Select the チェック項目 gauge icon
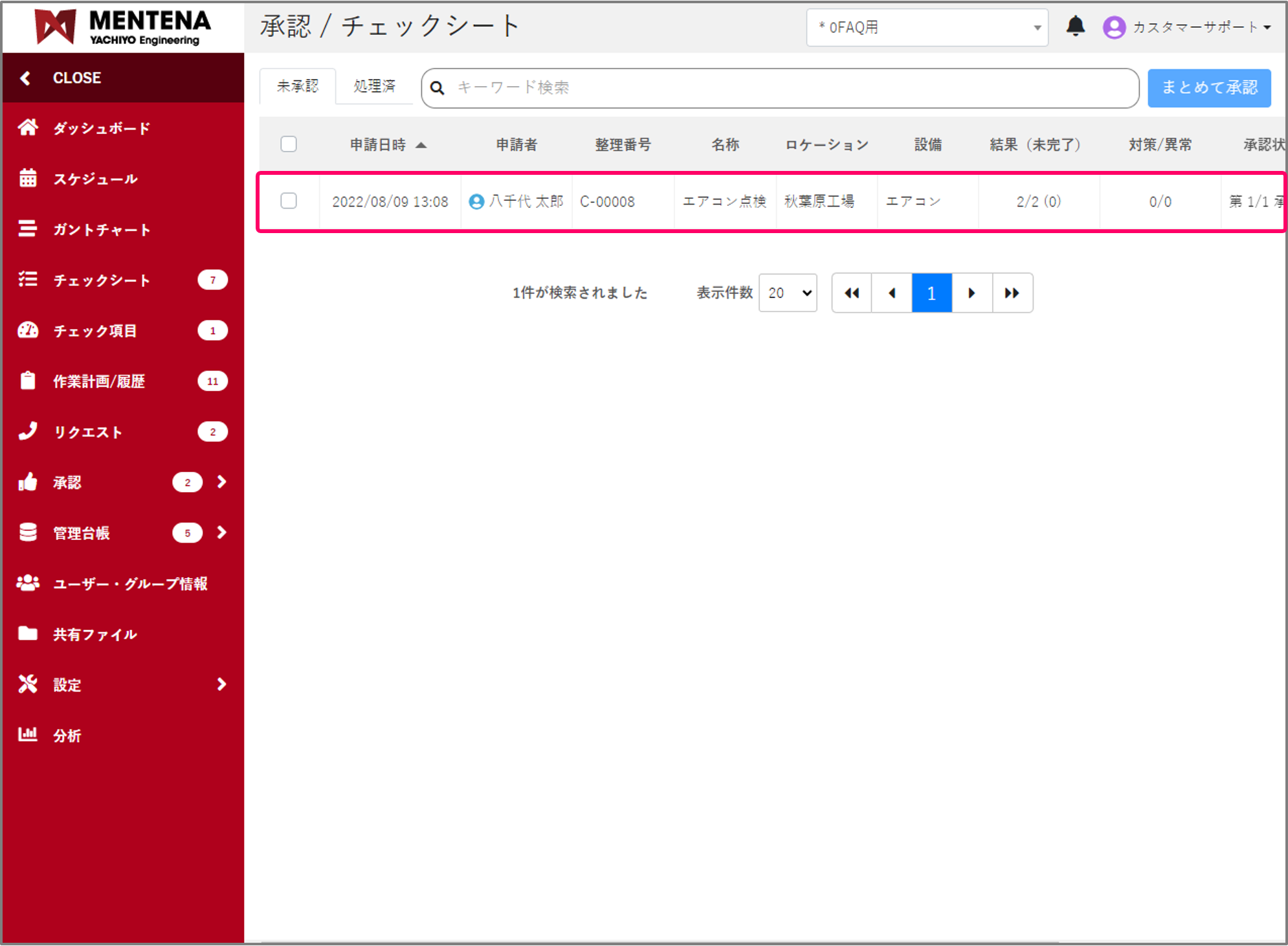 click(28, 330)
